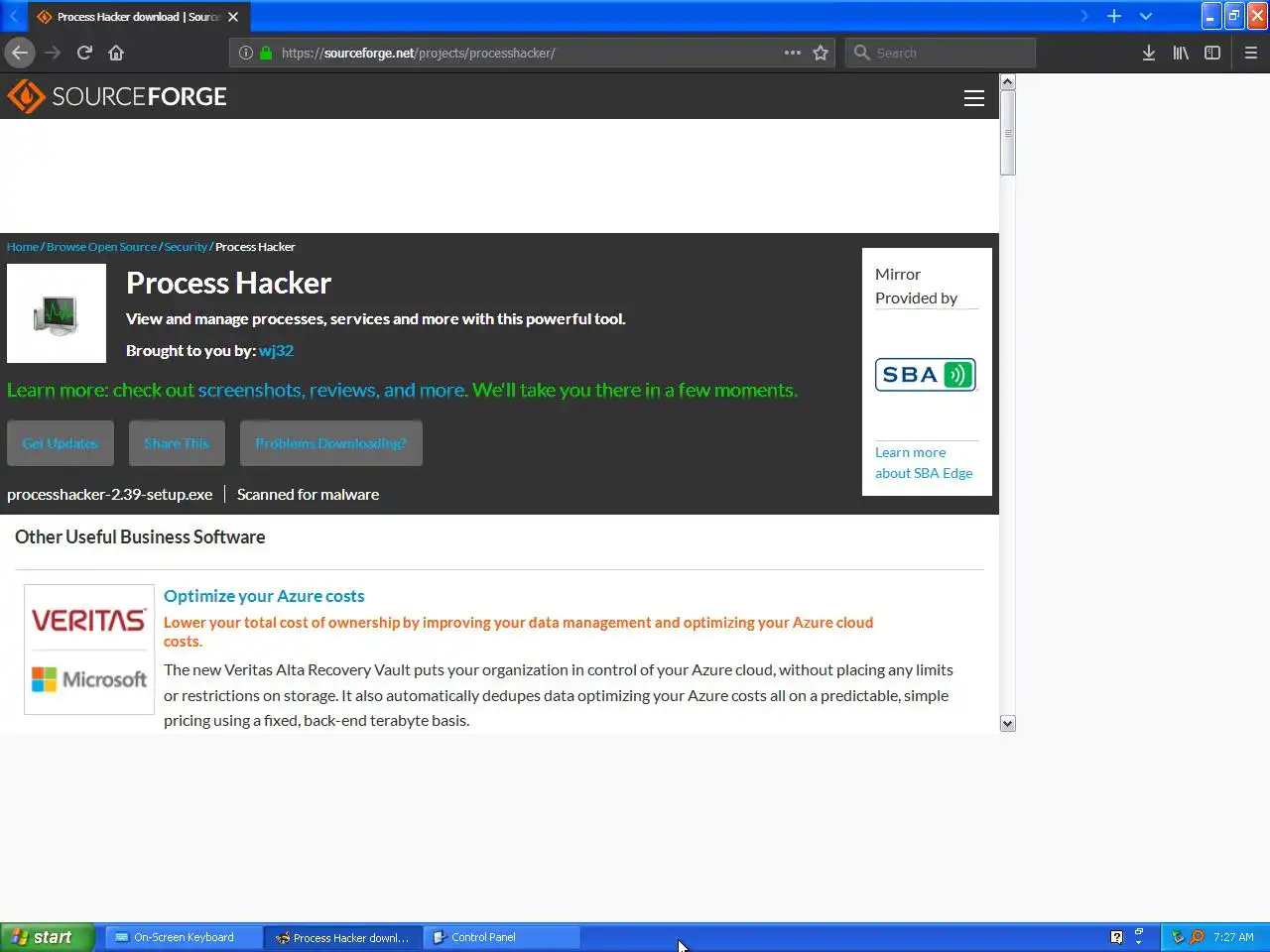Click the orange magnifier tray icon

tap(1197, 937)
